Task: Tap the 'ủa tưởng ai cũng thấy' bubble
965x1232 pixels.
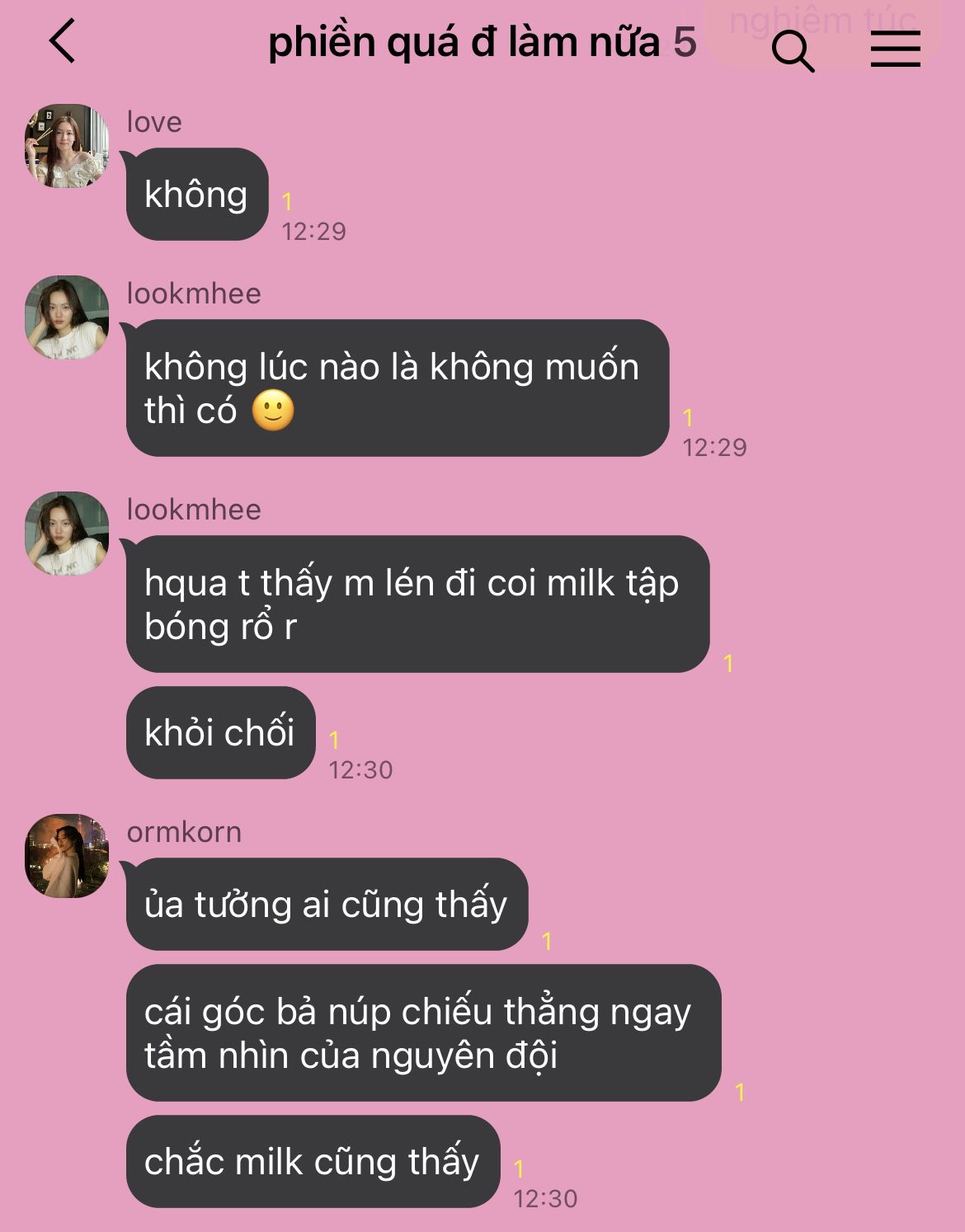Action: click(327, 905)
